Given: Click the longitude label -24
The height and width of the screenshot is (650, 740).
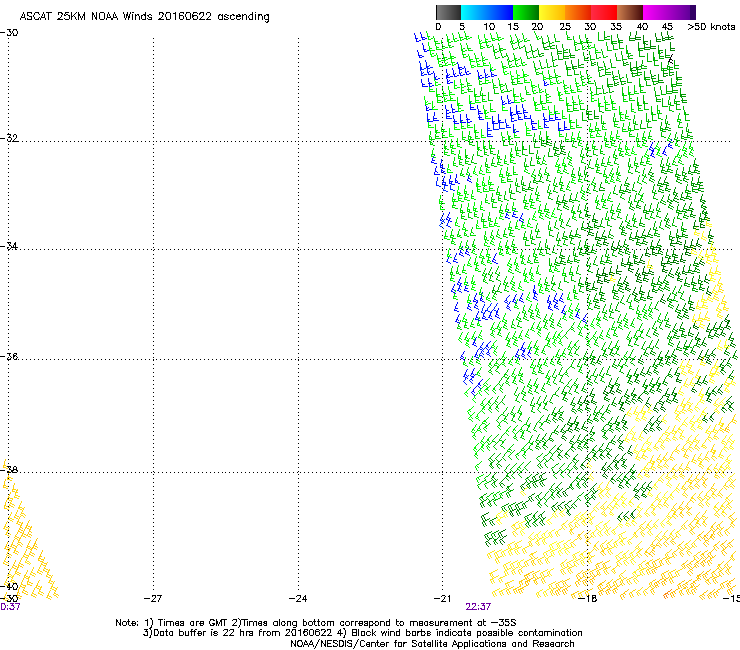Looking at the screenshot, I should click(x=298, y=599).
